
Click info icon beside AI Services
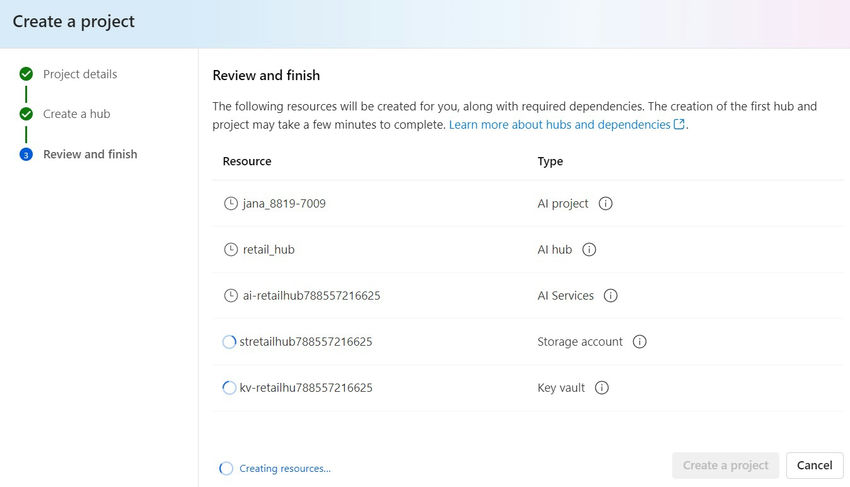click(611, 295)
